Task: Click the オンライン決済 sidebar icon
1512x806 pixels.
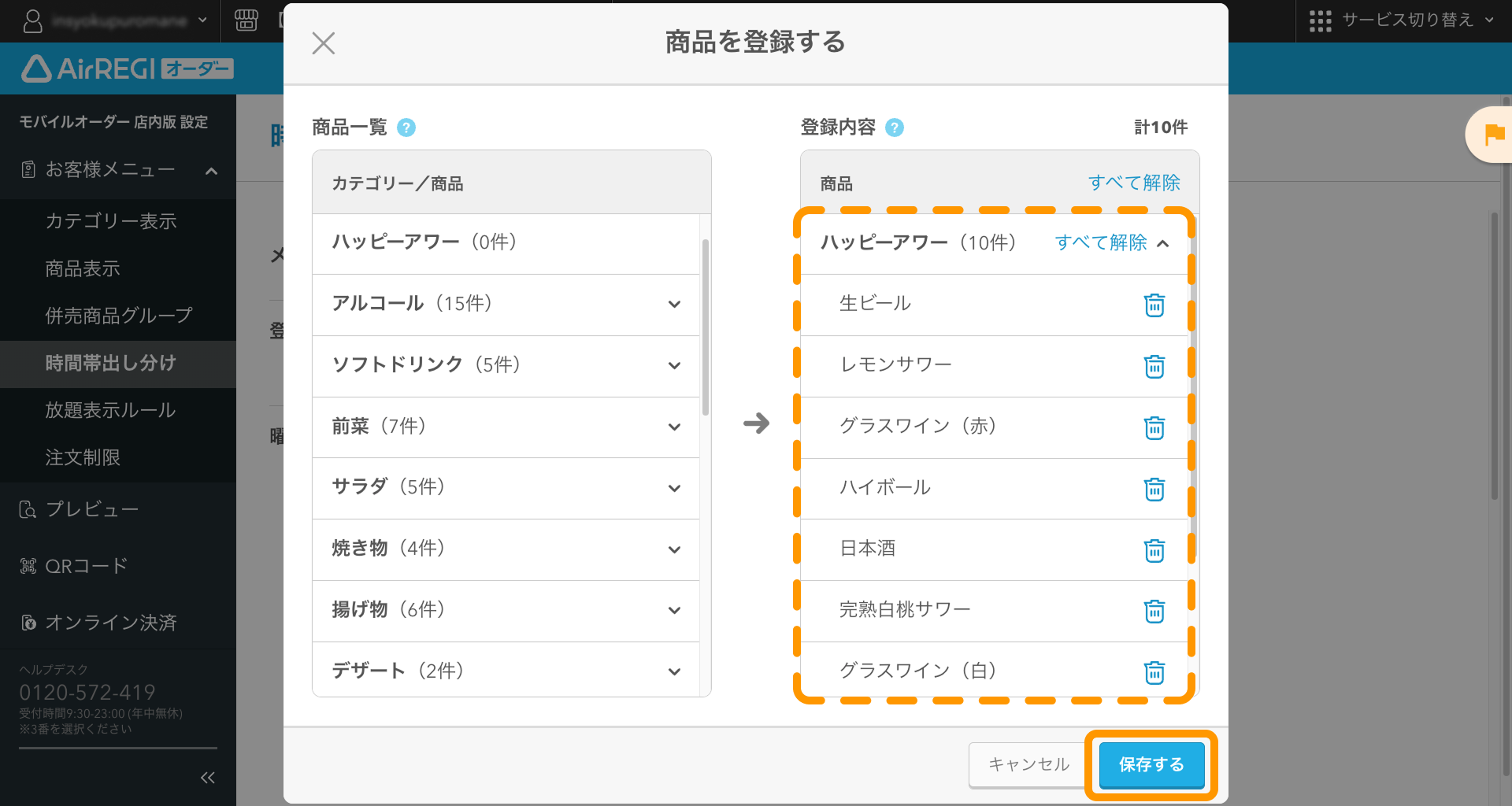Action: pyautogui.click(x=28, y=623)
